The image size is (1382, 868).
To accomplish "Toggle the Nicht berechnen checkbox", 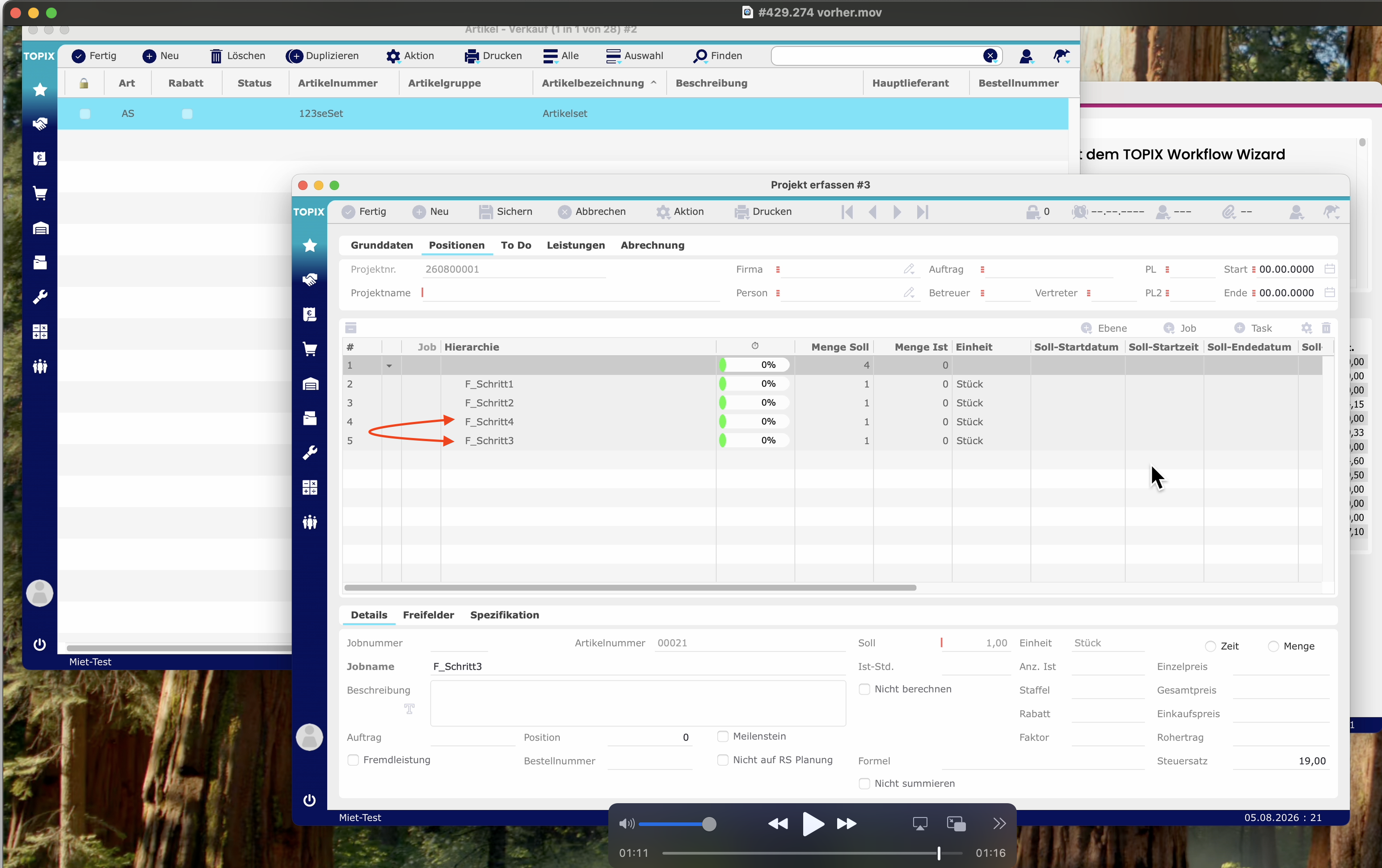I will tap(864, 689).
